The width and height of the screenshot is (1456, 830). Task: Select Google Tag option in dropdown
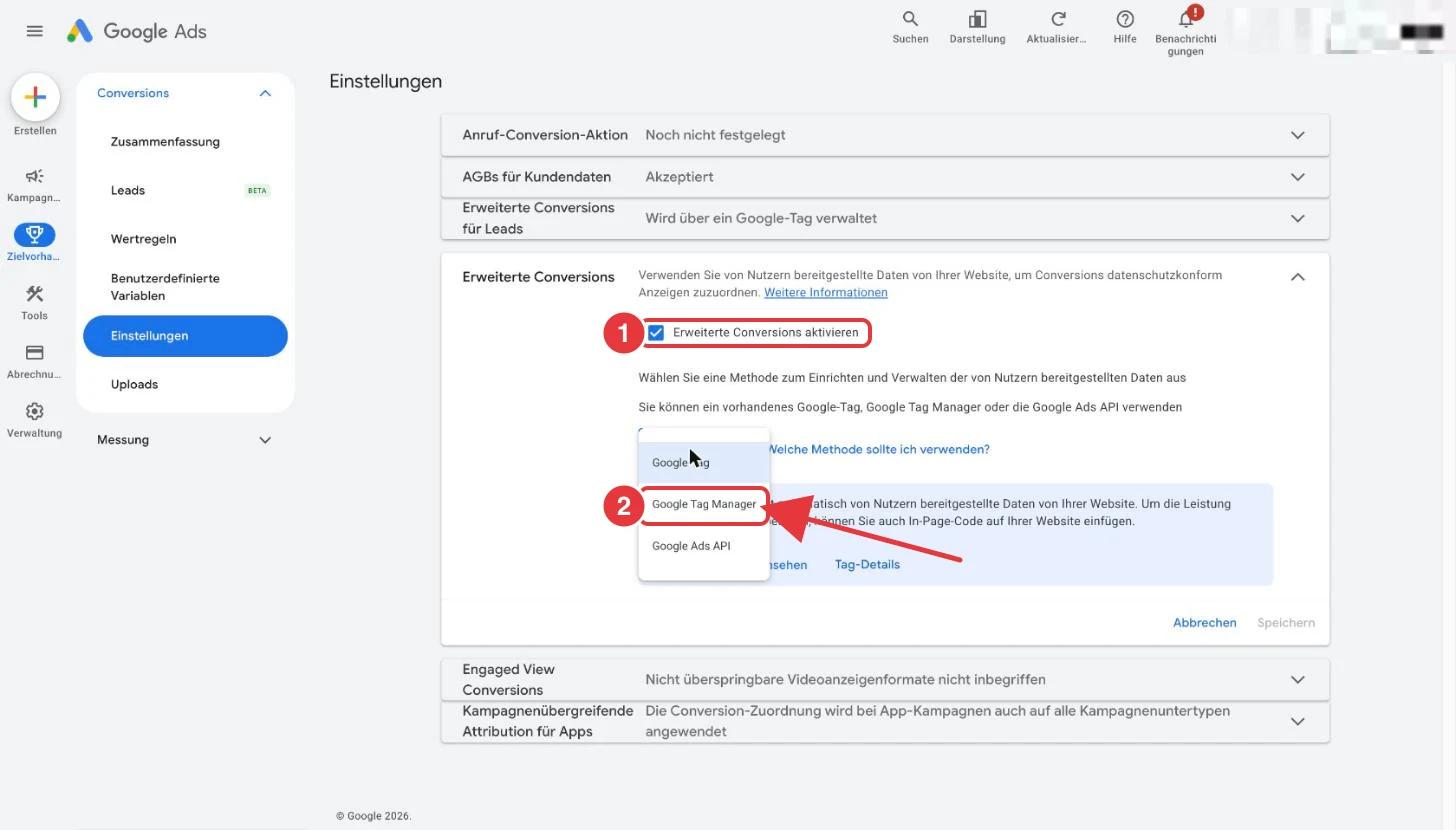tap(704, 462)
